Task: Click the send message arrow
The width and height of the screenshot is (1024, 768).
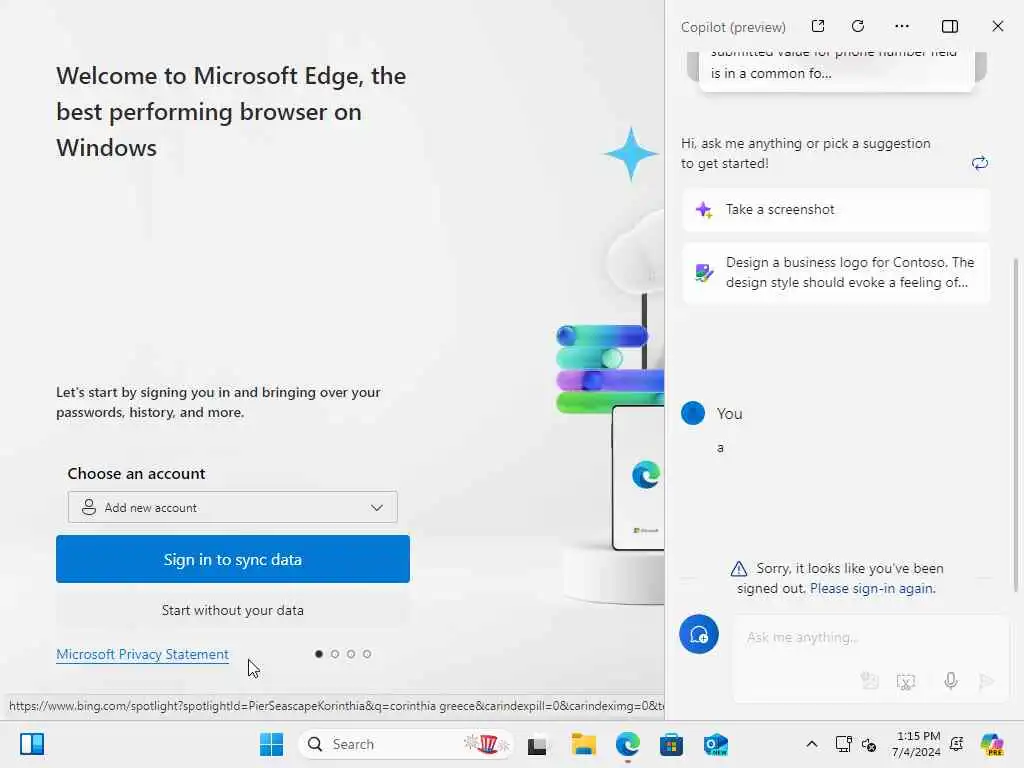Action: [x=986, y=682]
